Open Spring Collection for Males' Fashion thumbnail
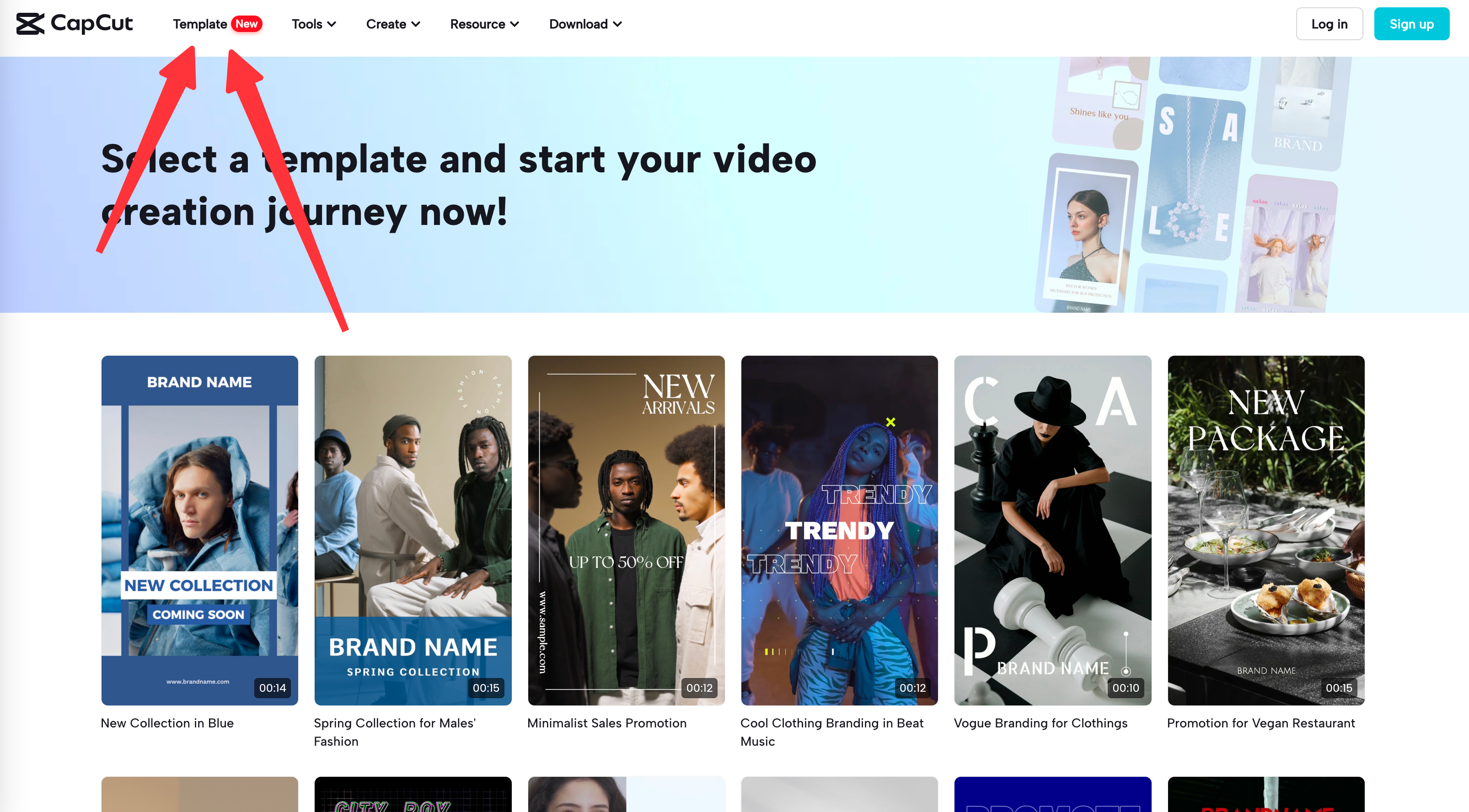This screenshot has height=812, width=1469. coord(413,530)
